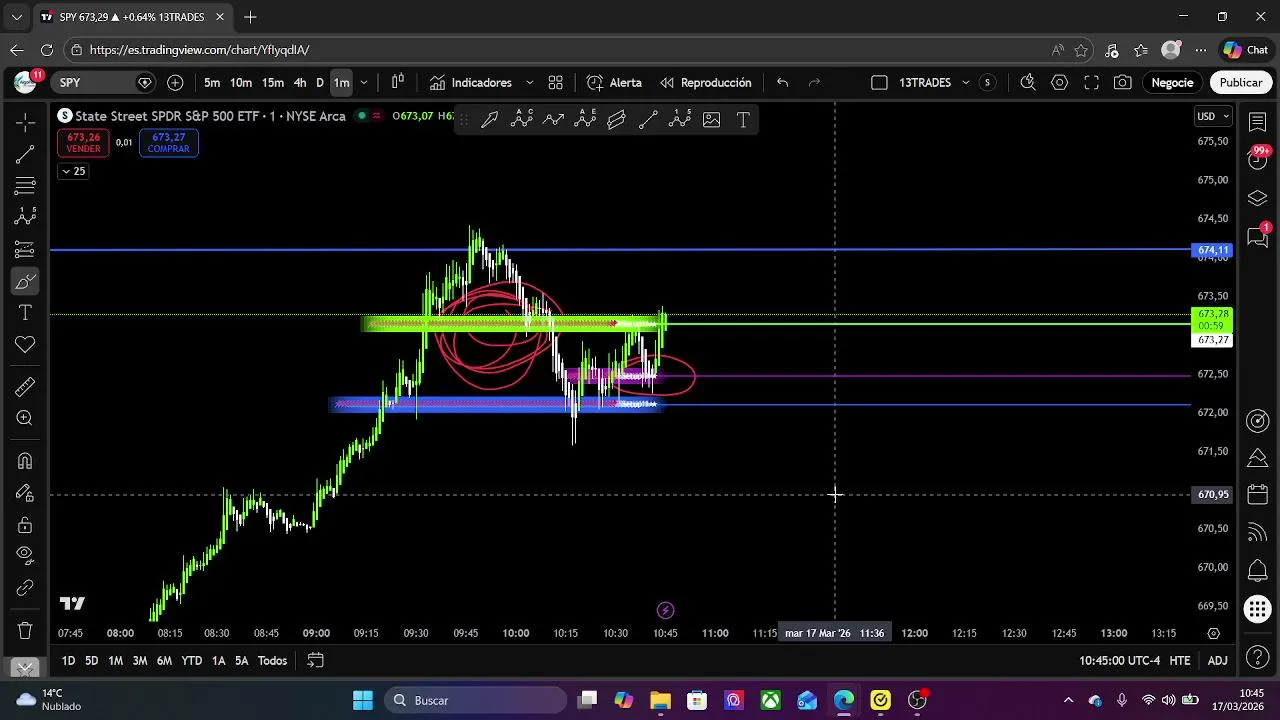This screenshot has width=1280, height=720.
Task: Open the quick search lightning icon
Action: (x=1028, y=83)
